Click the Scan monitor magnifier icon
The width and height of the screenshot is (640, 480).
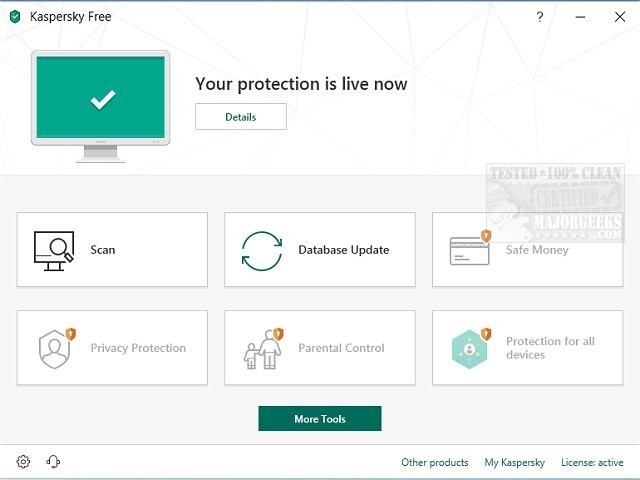coord(54,250)
